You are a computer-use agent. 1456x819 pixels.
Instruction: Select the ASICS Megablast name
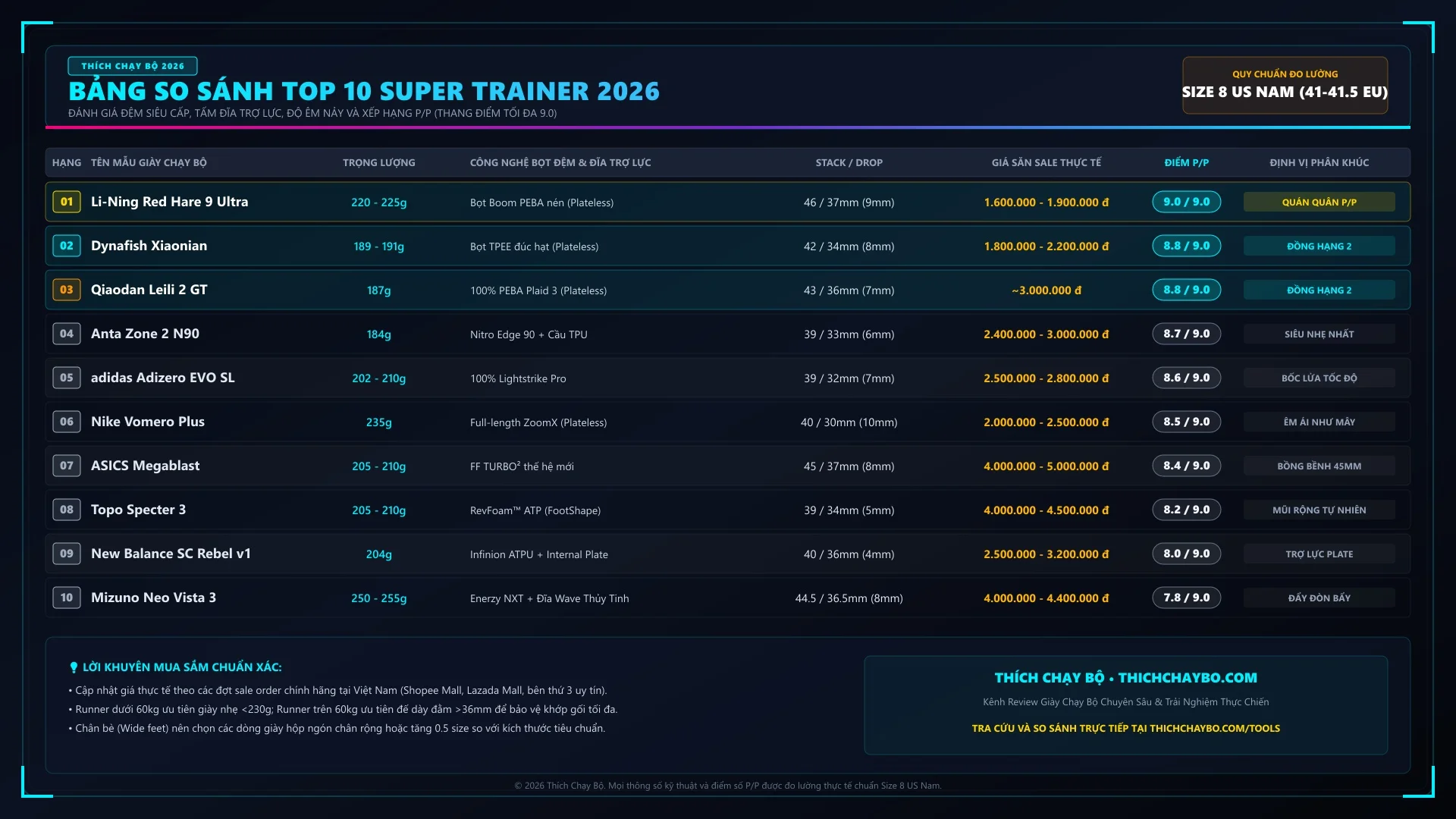click(145, 466)
